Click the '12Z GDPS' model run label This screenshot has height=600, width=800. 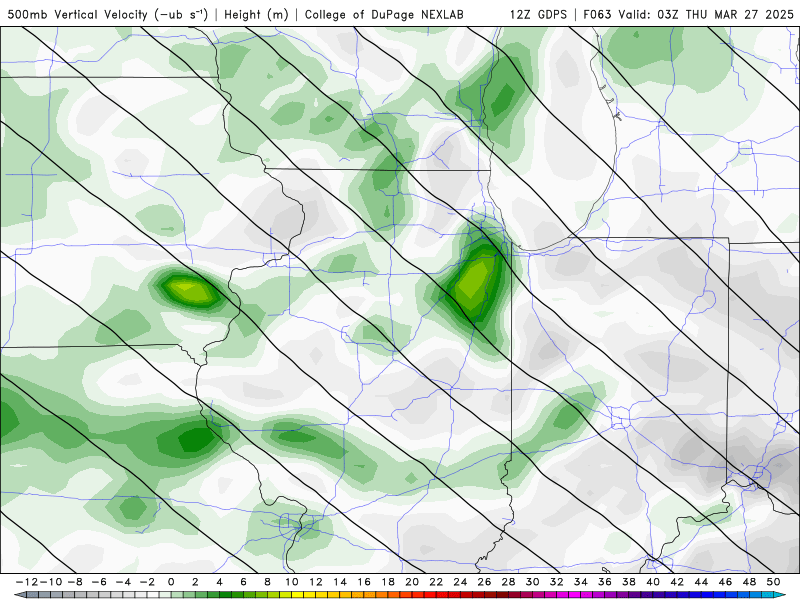point(538,14)
